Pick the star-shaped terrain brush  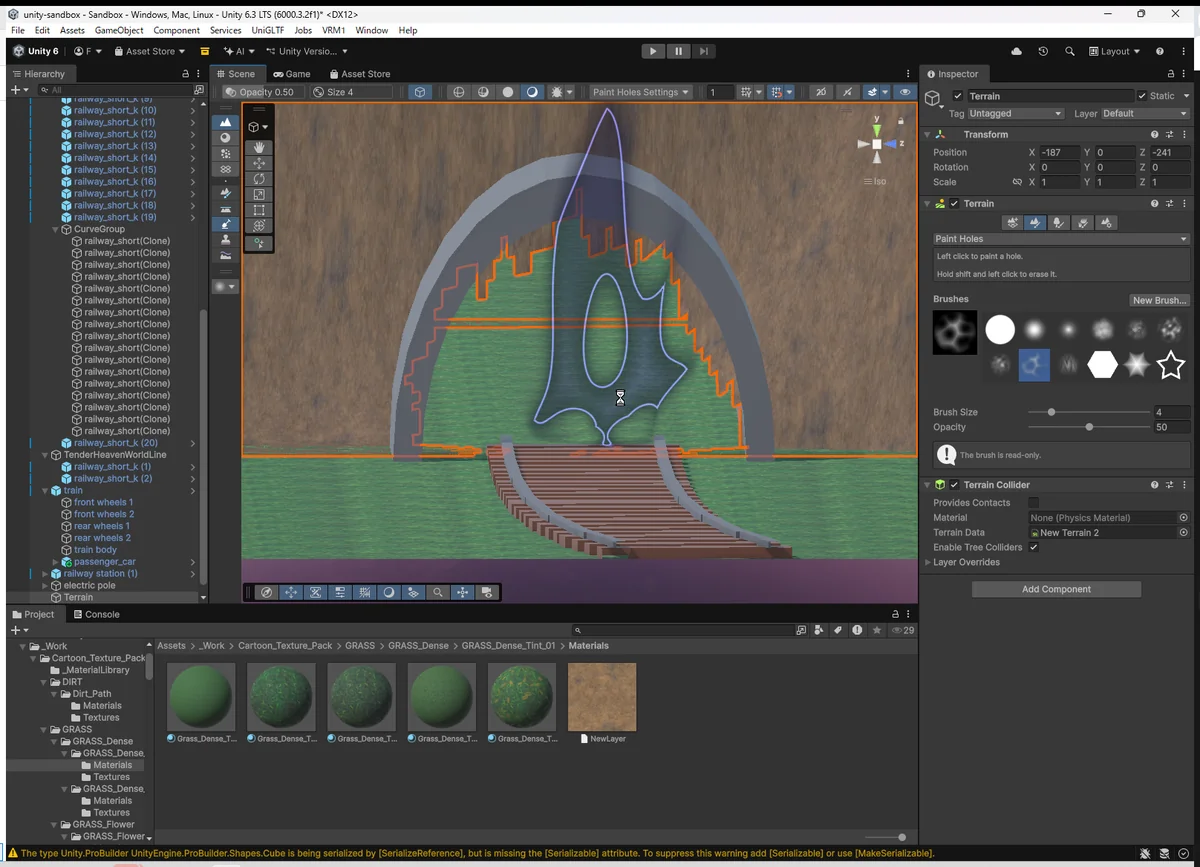[1170, 366]
